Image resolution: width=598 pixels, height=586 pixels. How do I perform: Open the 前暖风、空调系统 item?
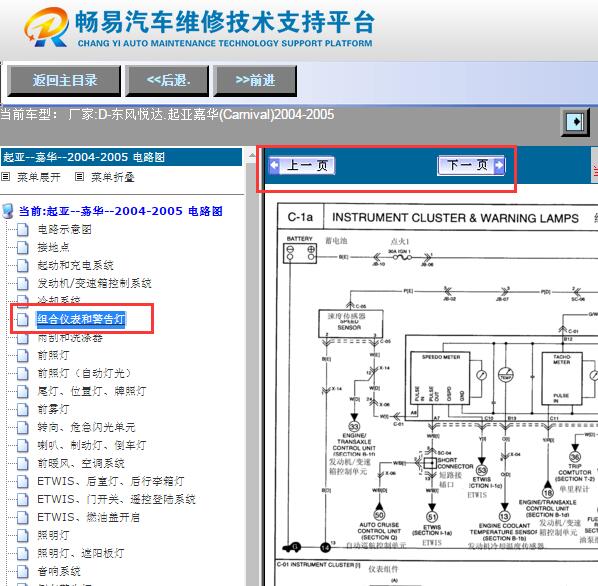(81, 463)
